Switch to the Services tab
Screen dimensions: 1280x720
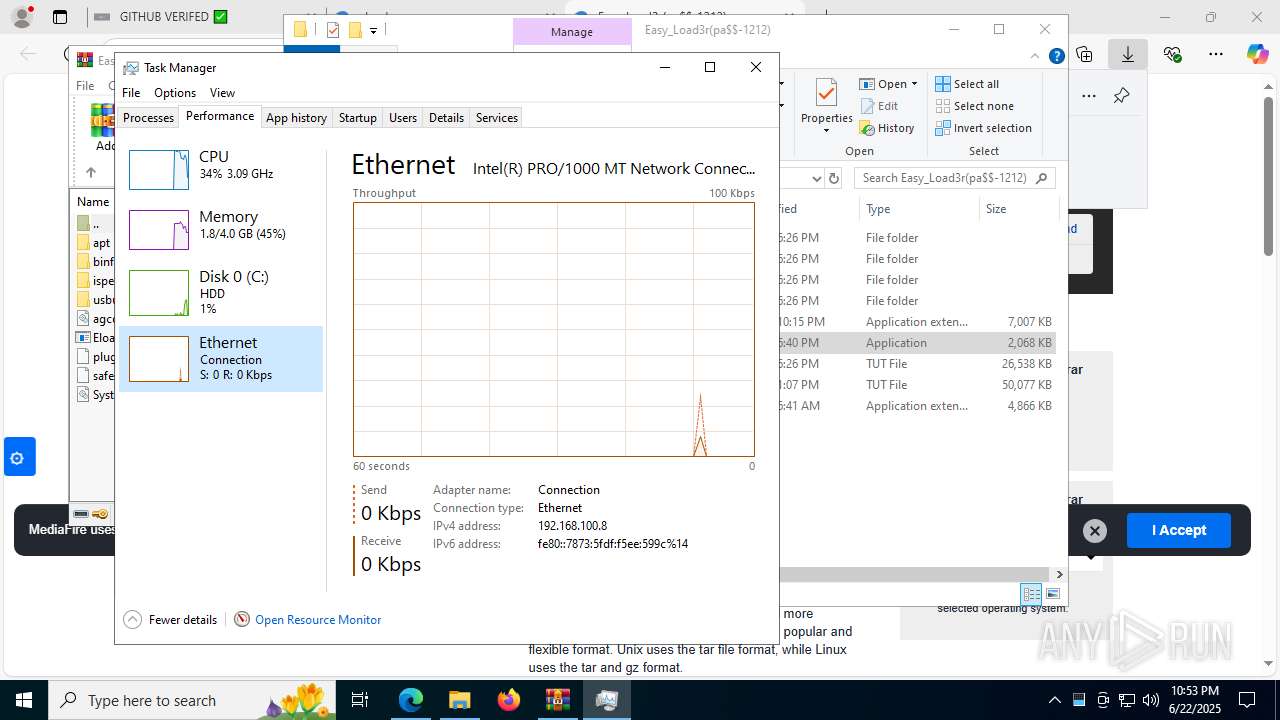click(x=497, y=118)
